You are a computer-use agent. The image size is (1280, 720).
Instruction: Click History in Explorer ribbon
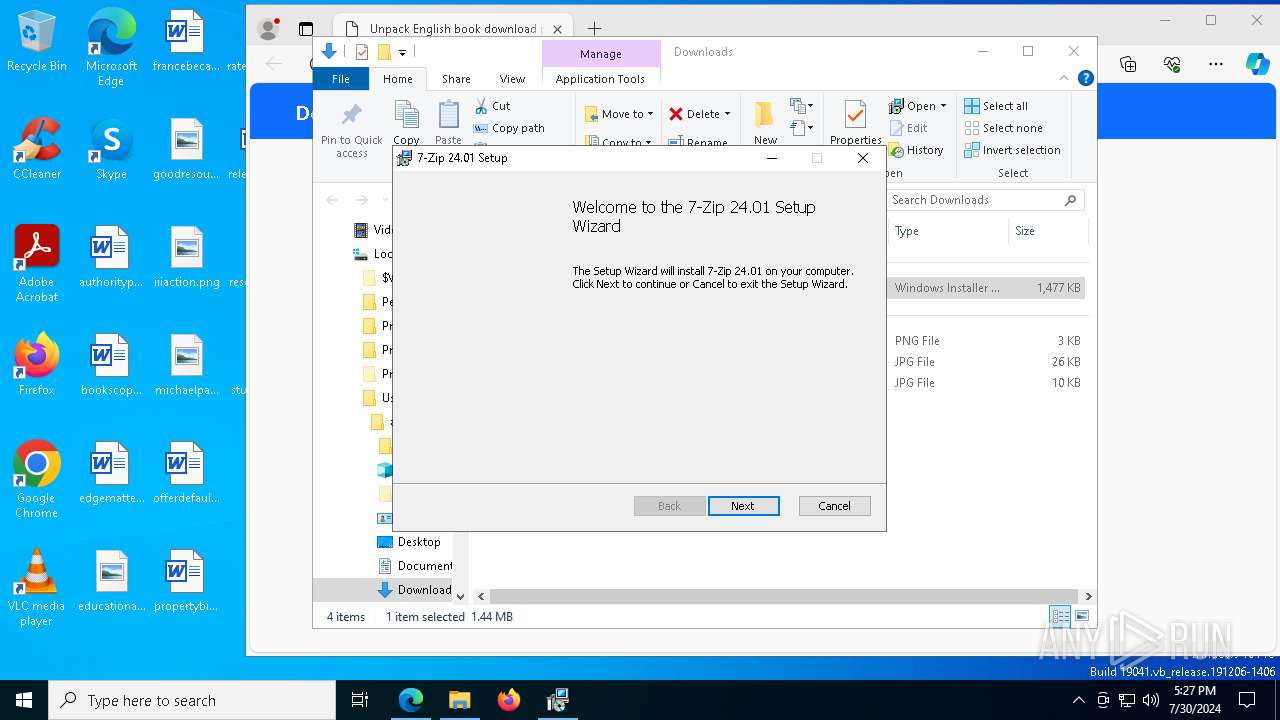[916, 150]
